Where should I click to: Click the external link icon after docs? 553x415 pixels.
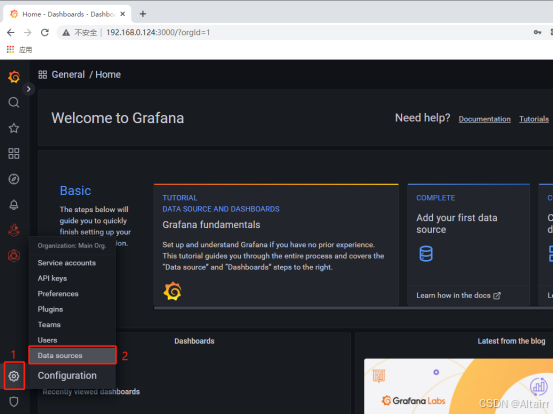pos(497,295)
